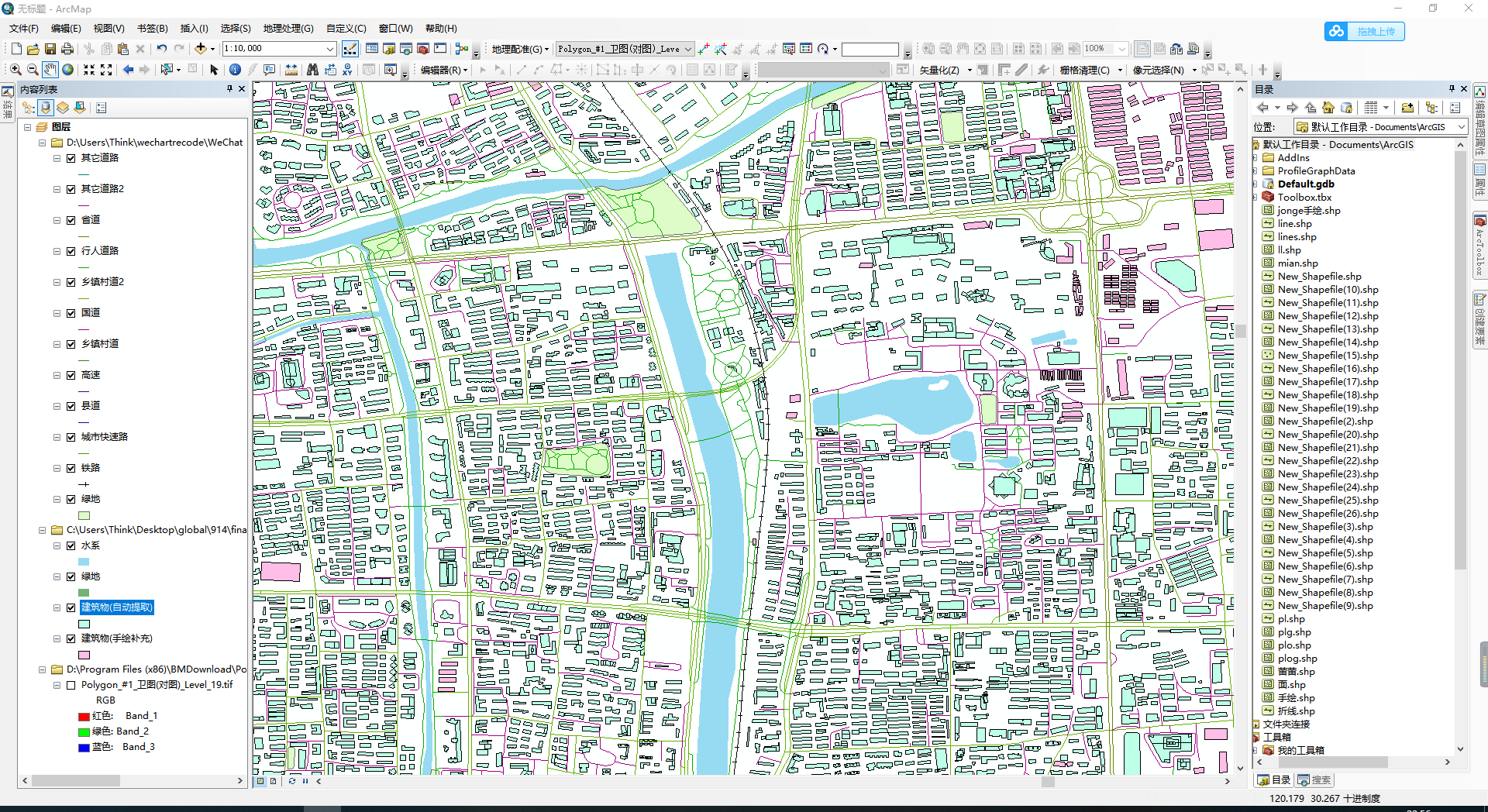Uncheck the 铁路 layer checkbox
1488x812 pixels.
pos(71,468)
